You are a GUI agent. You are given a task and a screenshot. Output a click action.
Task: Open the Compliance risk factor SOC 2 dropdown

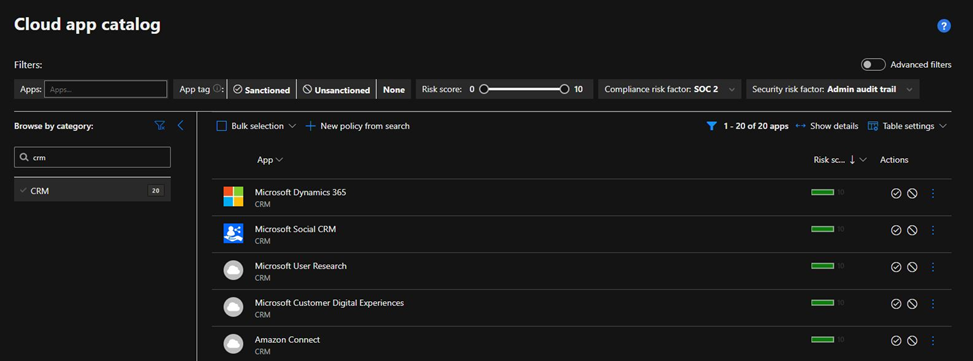(670, 89)
